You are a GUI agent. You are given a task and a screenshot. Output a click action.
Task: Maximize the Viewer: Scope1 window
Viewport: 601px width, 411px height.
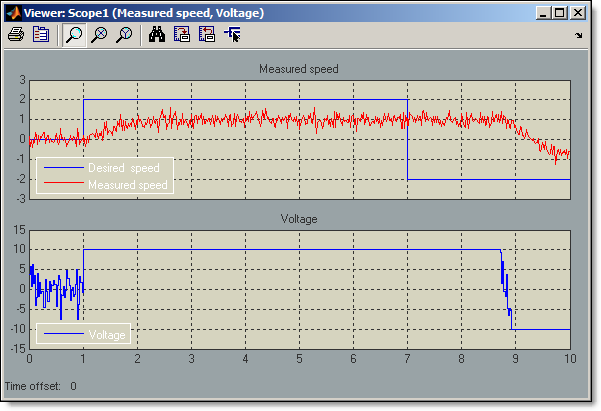pos(560,13)
